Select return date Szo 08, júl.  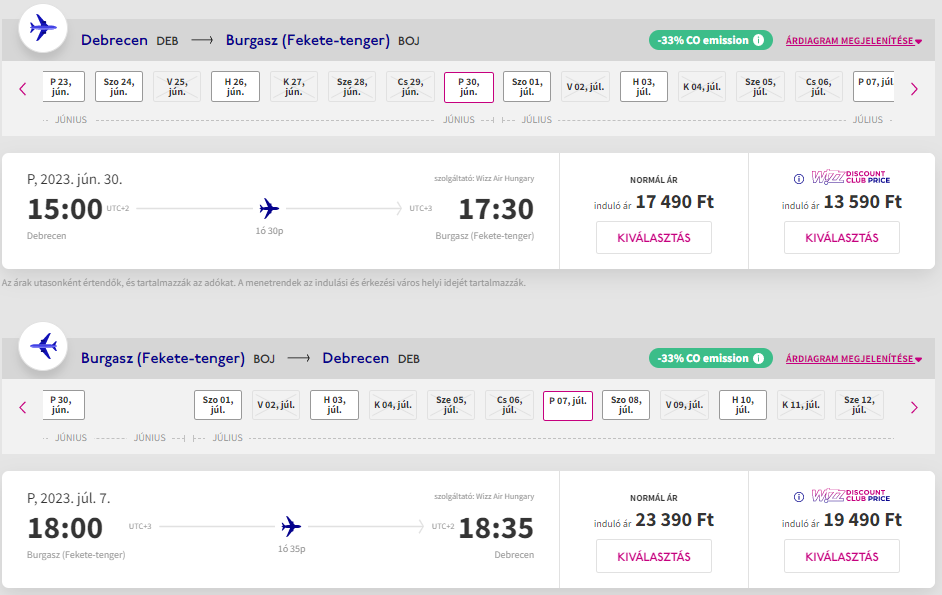626,405
